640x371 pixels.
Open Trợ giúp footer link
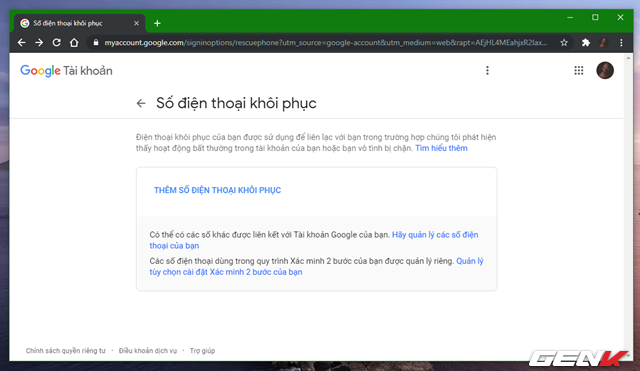pyautogui.click(x=202, y=351)
